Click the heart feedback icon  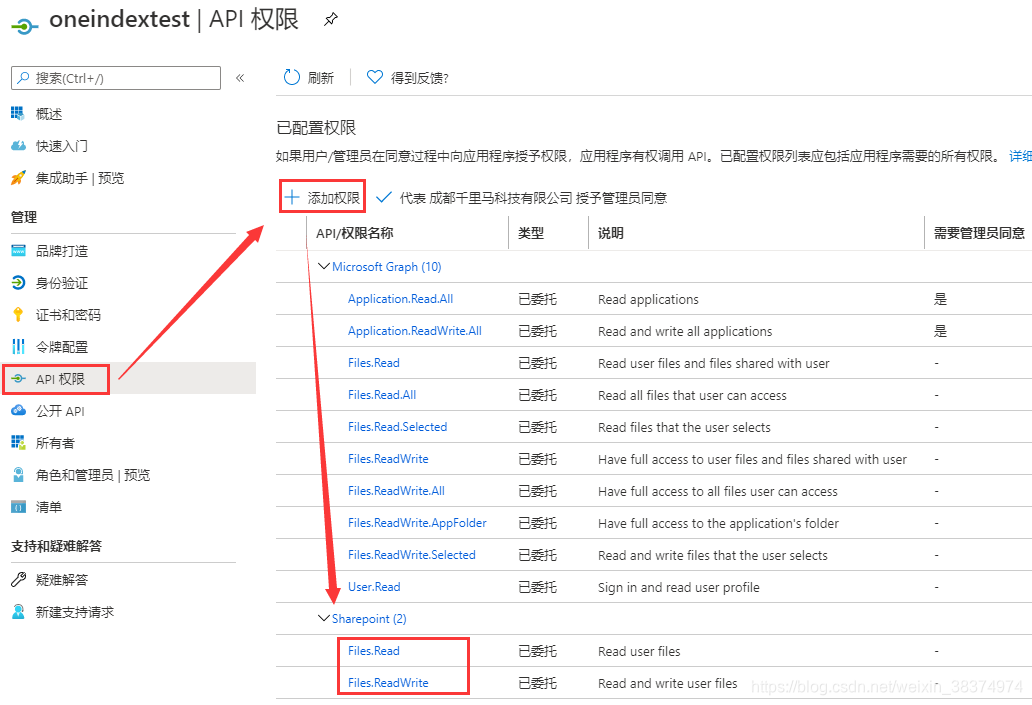374,77
